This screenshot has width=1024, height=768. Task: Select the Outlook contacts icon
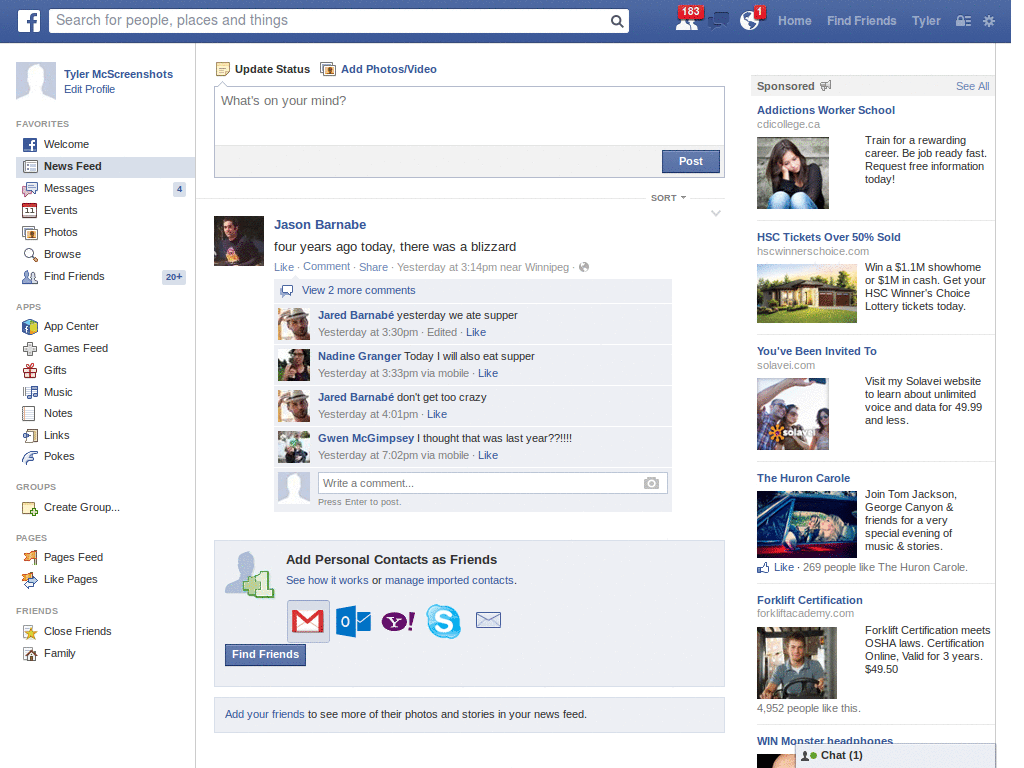point(352,620)
